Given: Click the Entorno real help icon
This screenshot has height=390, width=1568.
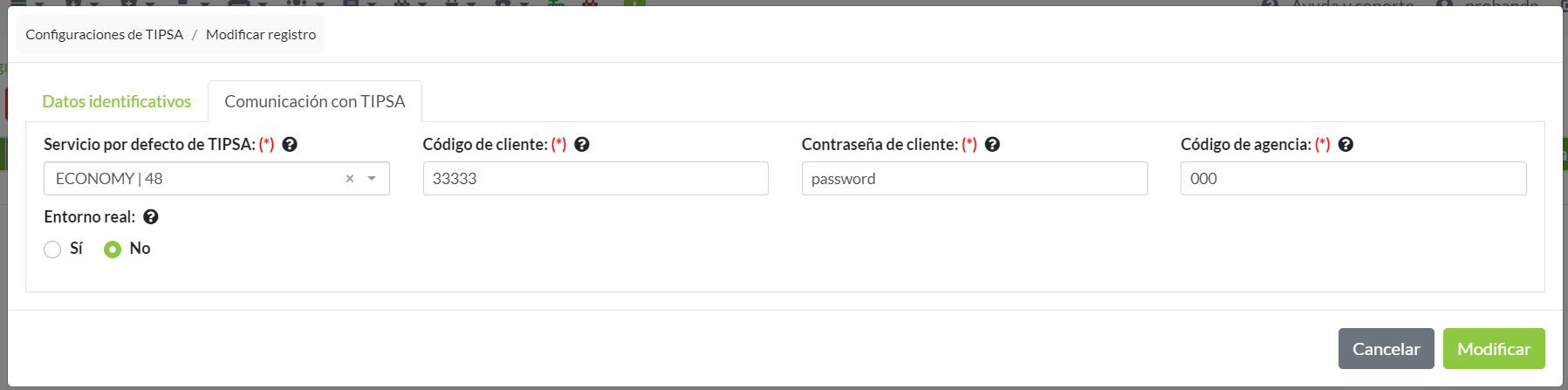Looking at the screenshot, I should [151, 217].
